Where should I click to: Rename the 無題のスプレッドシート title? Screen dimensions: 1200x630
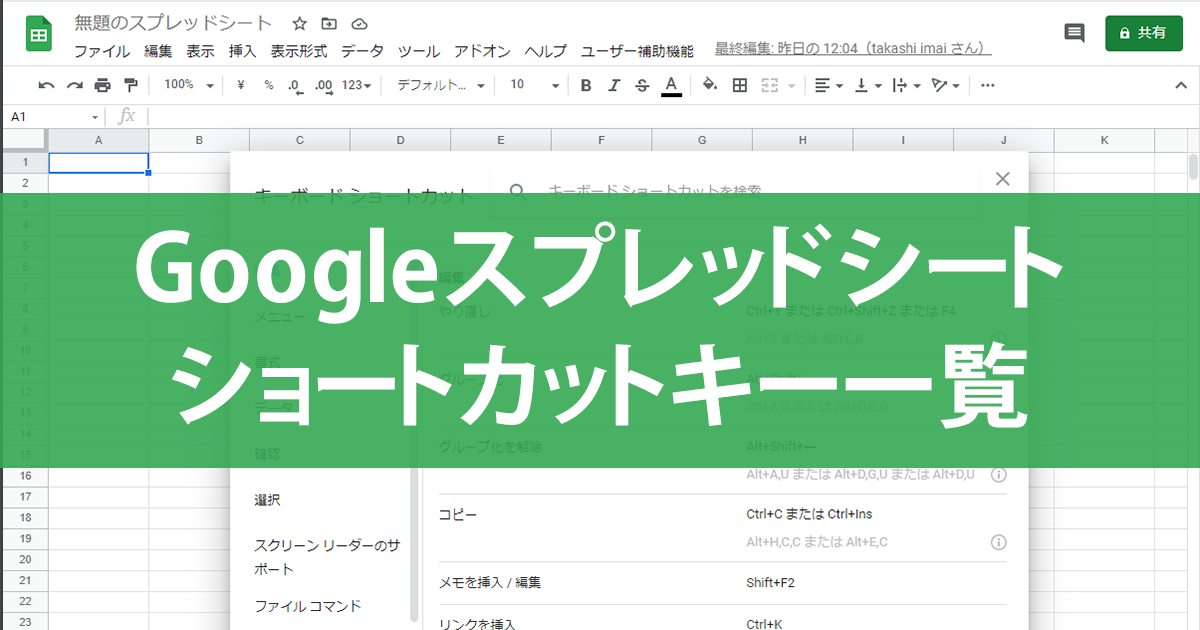click(x=173, y=23)
